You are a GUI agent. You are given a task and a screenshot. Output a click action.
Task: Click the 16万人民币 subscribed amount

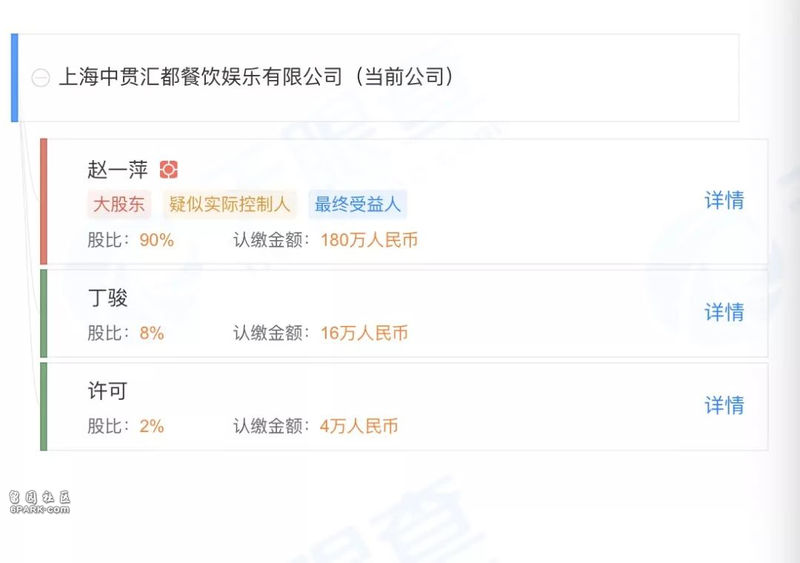coord(364,333)
